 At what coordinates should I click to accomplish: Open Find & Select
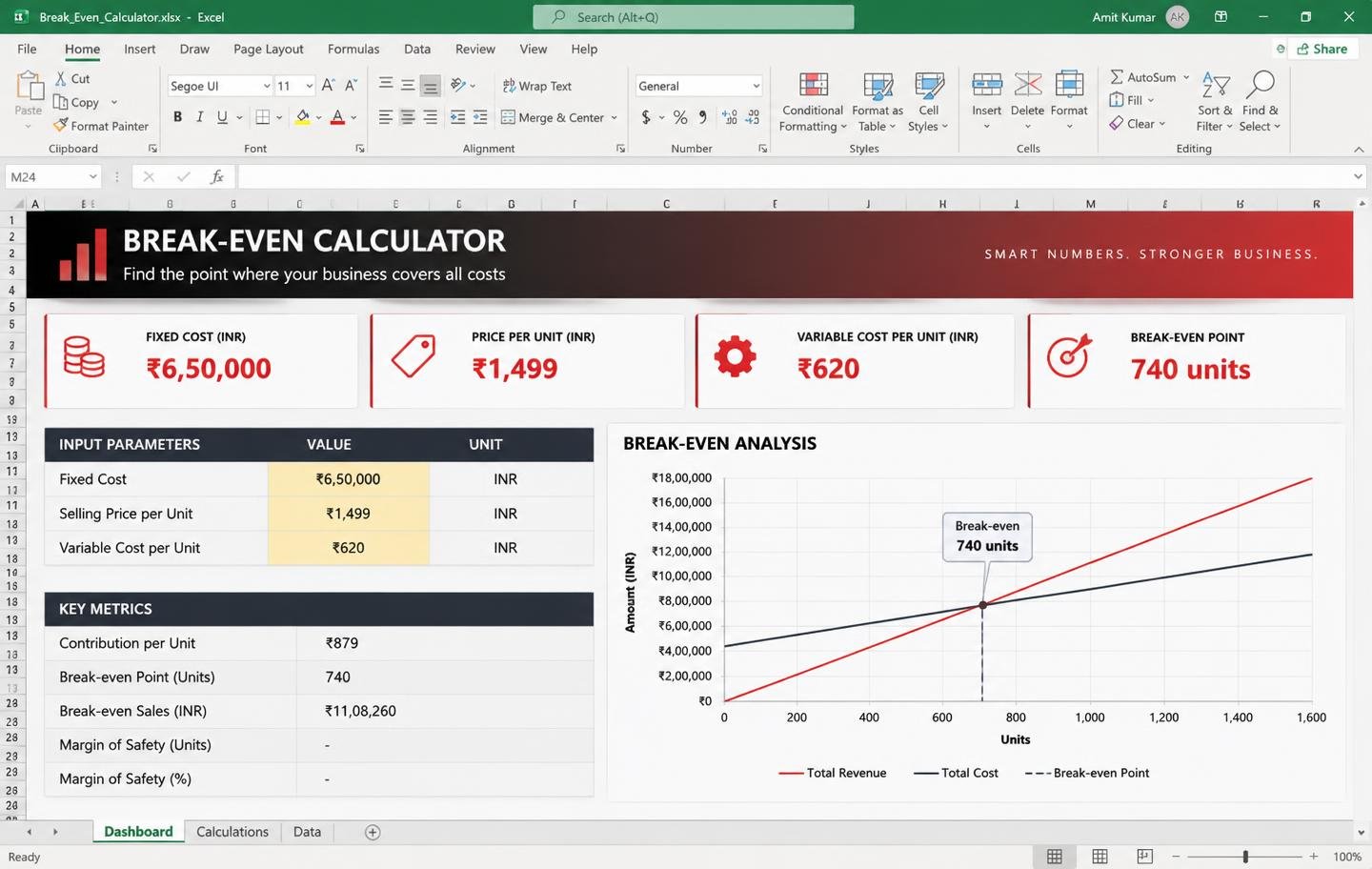point(1261,102)
